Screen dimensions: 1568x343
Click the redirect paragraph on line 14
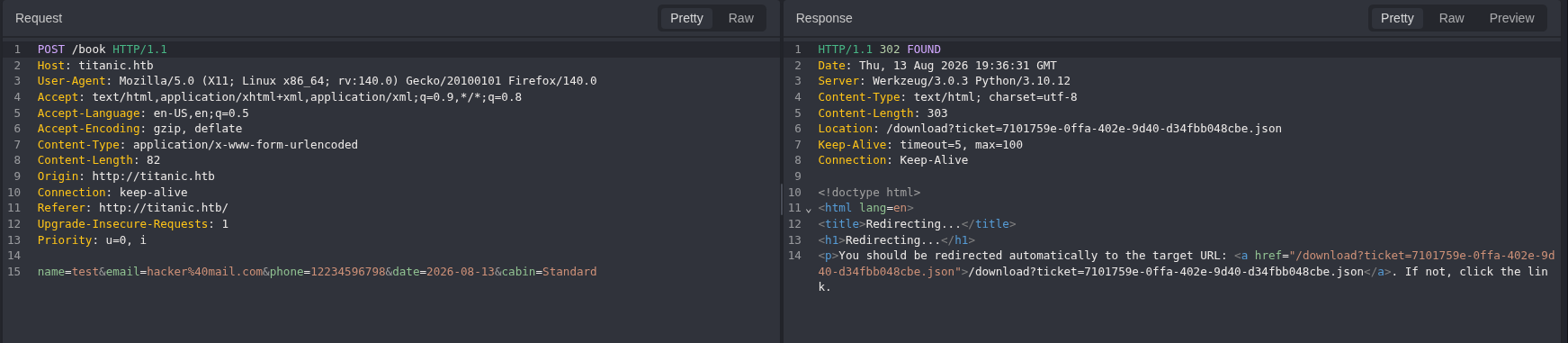coord(1186,272)
